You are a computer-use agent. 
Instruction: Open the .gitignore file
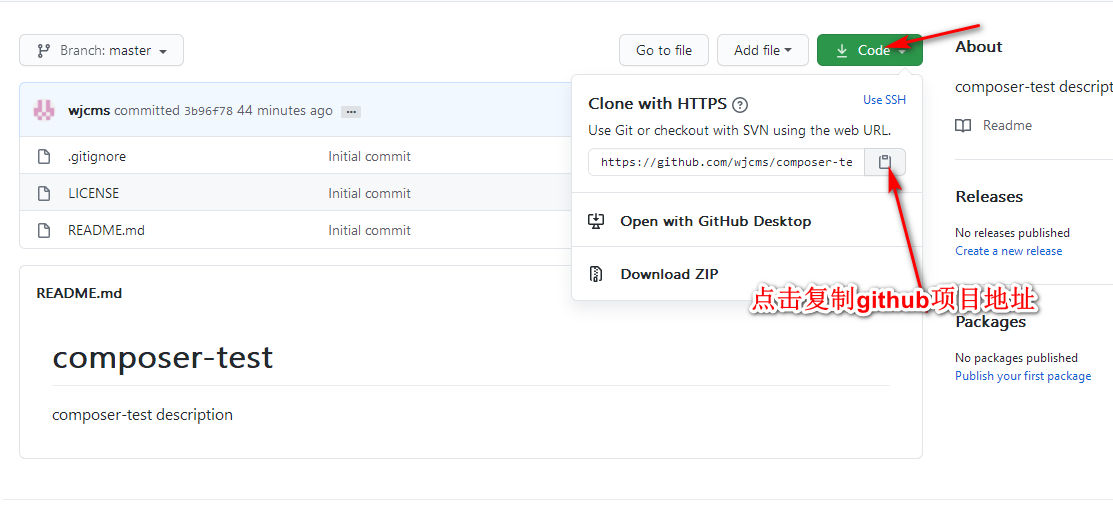97,157
